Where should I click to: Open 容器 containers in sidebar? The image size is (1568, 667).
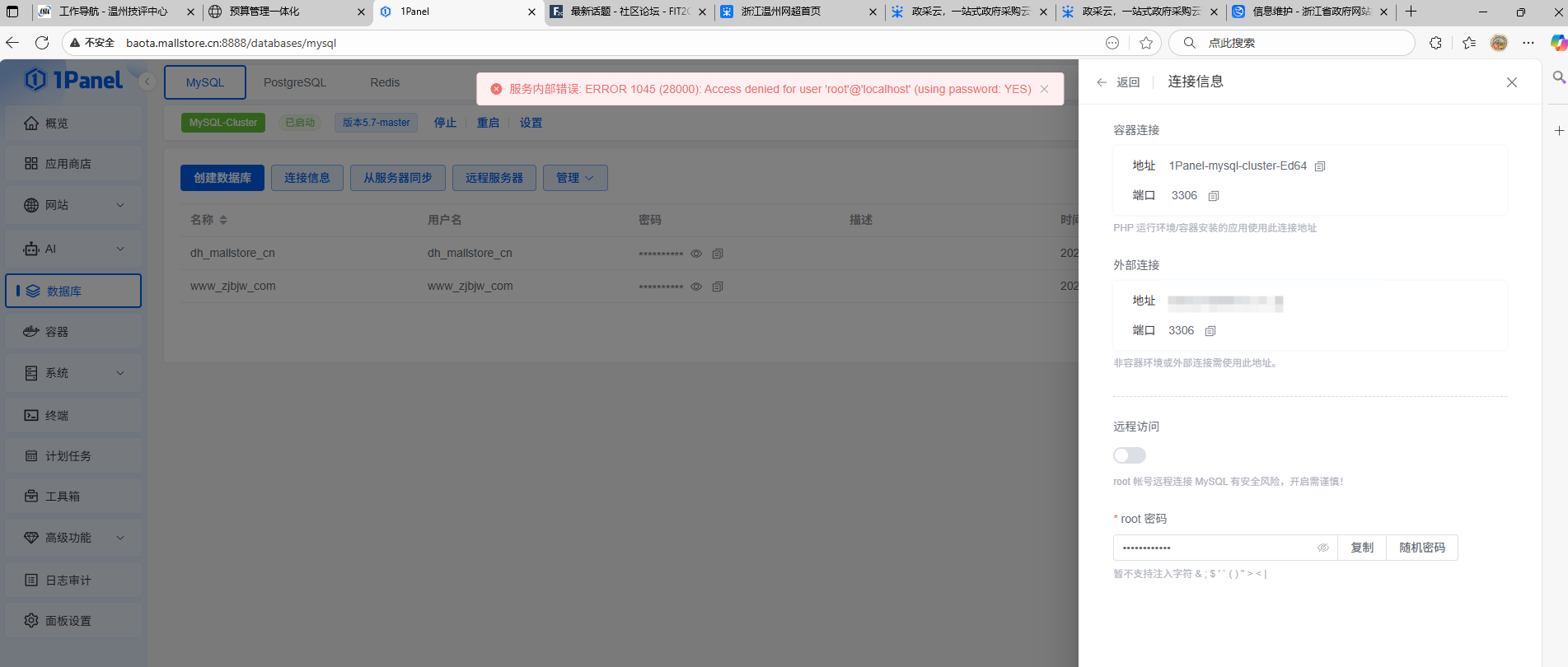[73, 332]
